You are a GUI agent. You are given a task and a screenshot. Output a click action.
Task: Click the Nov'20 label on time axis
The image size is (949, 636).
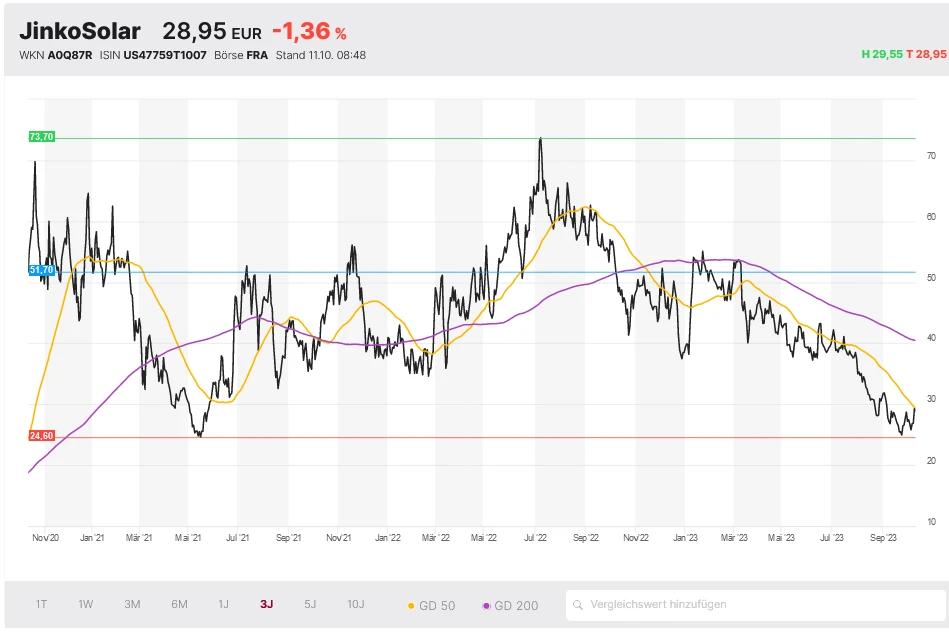pyautogui.click(x=45, y=537)
